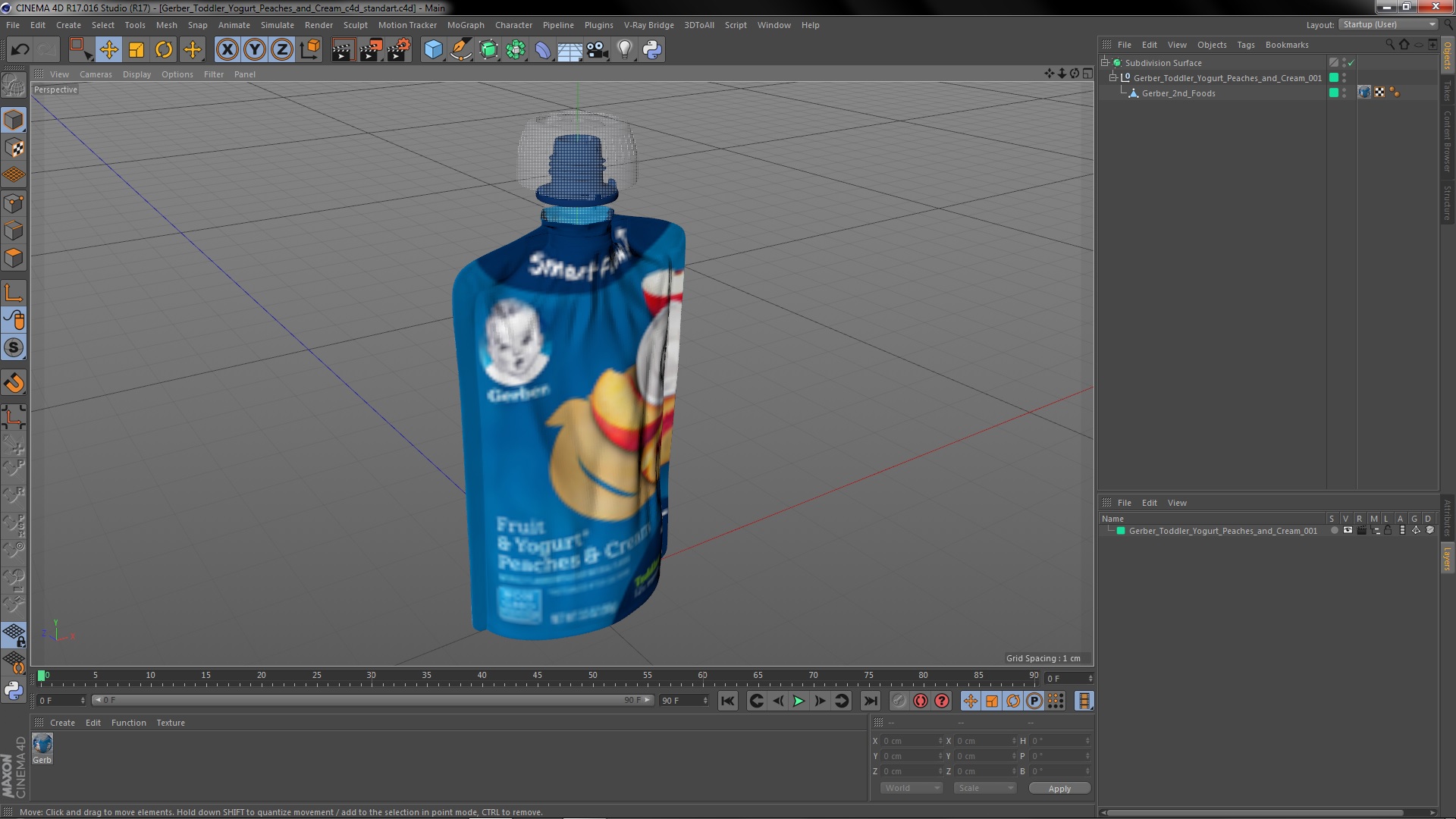Toggle X axis lock
The height and width of the screenshot is (819, 1456).
[227, 50]
